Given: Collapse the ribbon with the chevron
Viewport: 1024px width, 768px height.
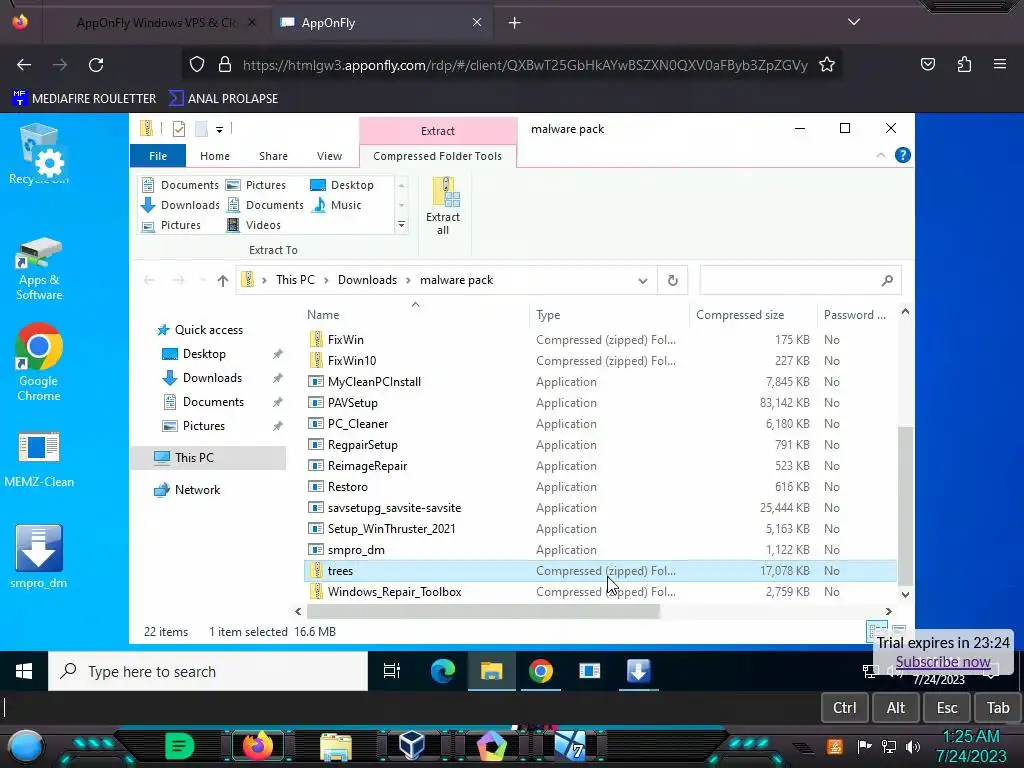Looking at the screenshot, I should tap(880, 155).
